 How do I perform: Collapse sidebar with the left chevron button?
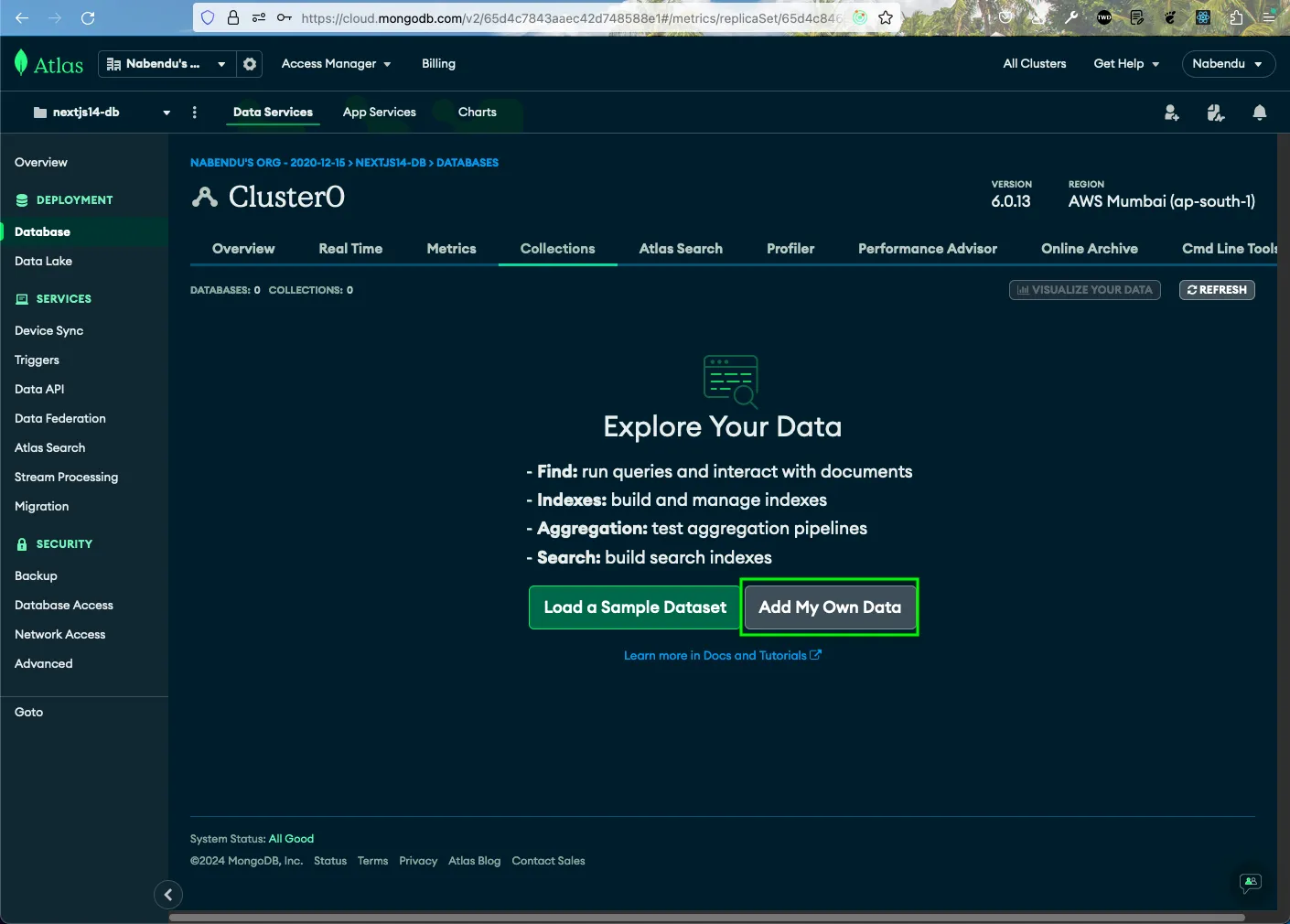tap(168, 895)
